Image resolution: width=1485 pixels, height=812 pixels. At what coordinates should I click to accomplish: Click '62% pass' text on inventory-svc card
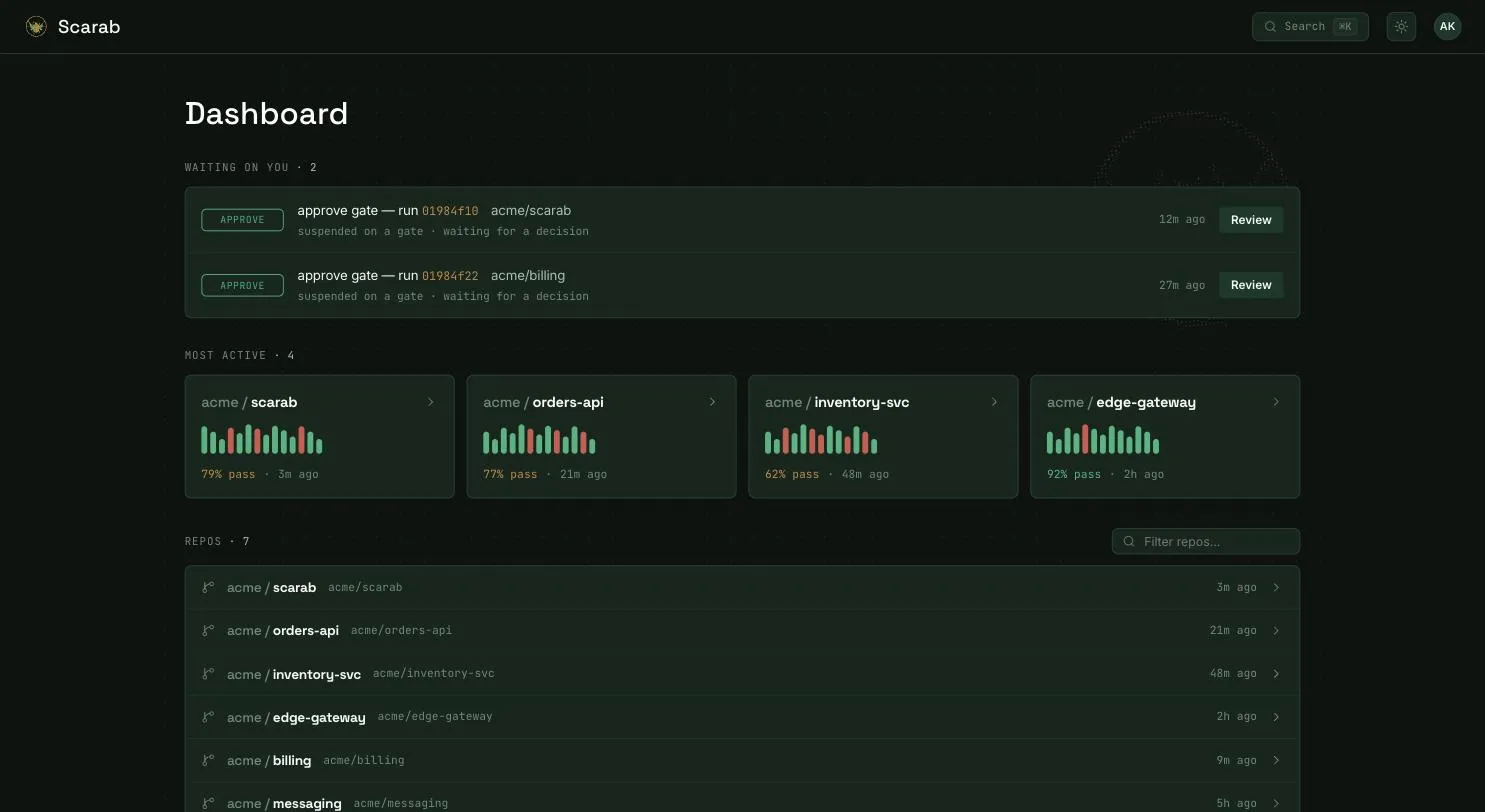click(x=792, y=474)
